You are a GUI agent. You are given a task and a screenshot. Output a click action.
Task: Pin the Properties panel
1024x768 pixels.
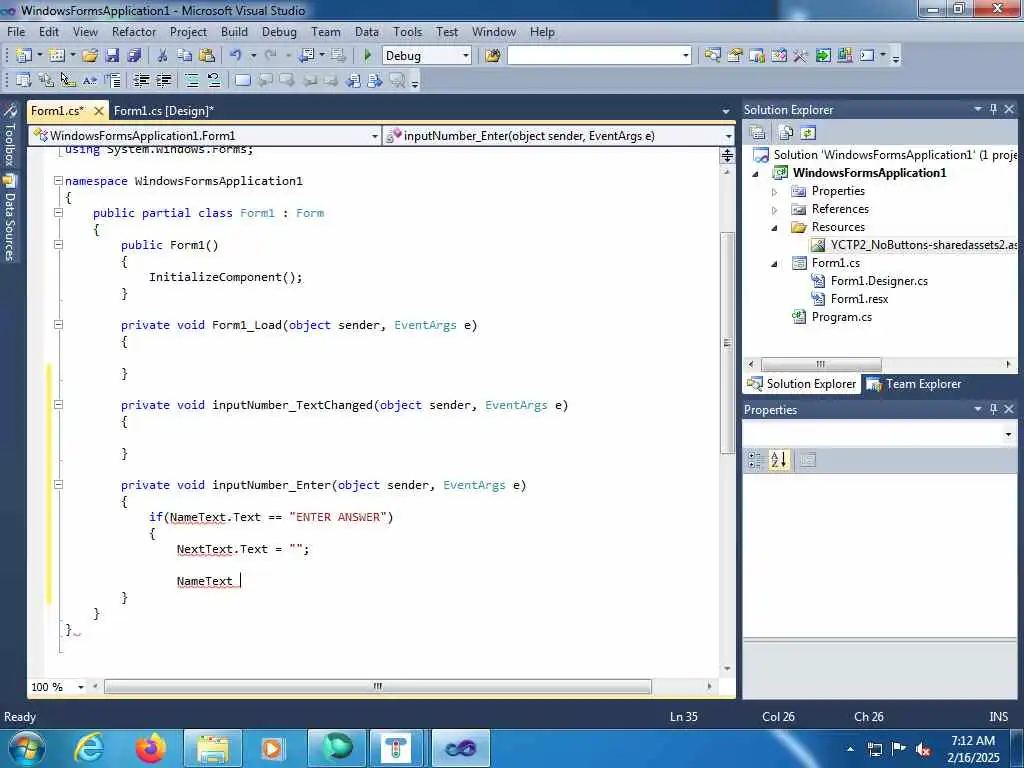pos(993,409)
